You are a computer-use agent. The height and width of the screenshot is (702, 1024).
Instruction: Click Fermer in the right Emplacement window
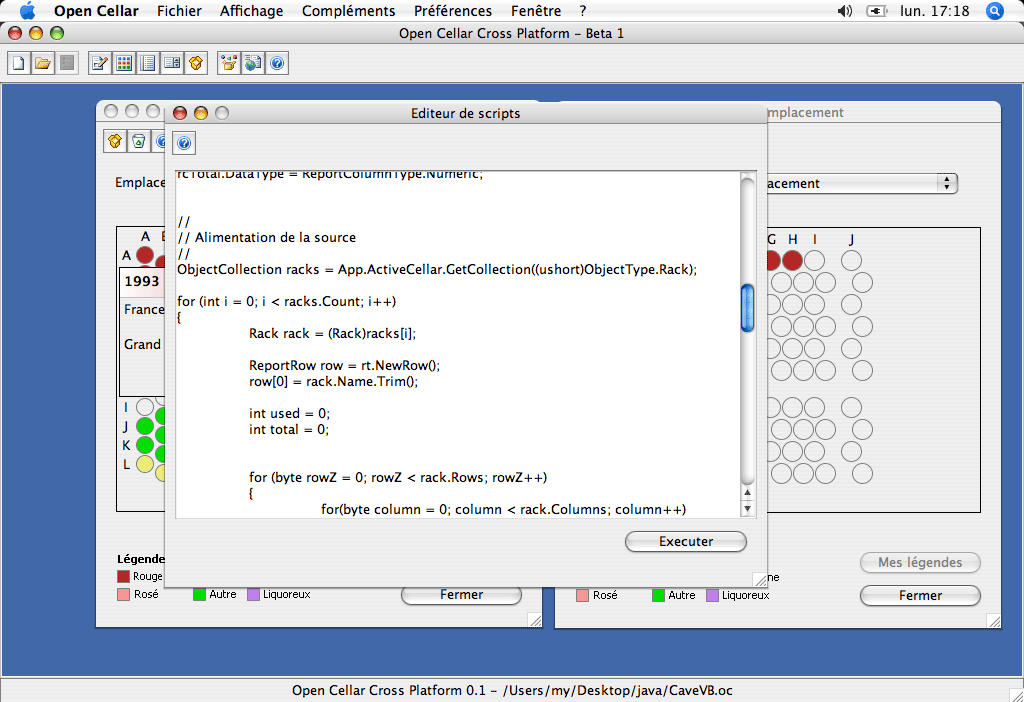(920, 596)
